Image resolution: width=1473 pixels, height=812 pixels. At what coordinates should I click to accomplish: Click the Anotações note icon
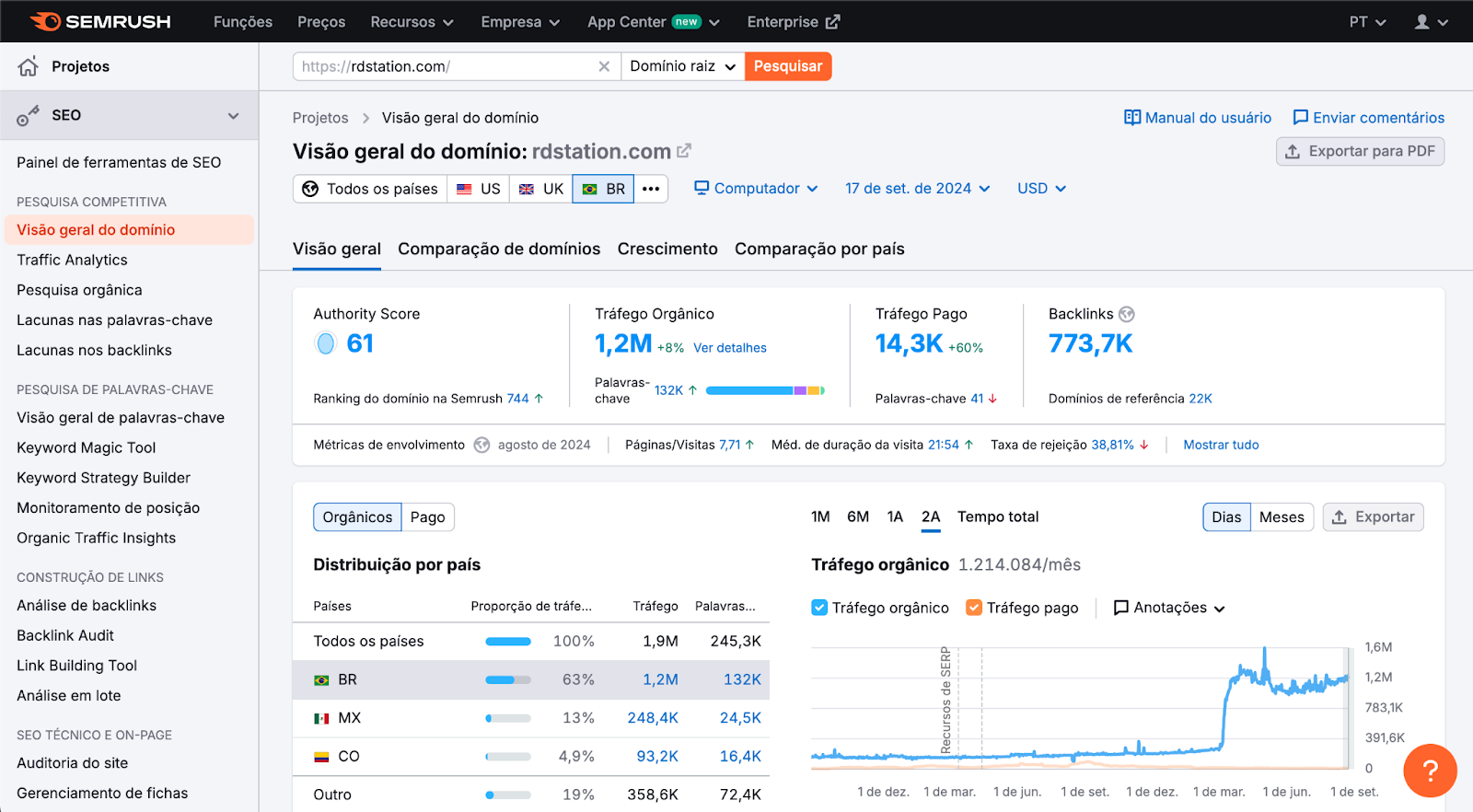click(1121, 608)
